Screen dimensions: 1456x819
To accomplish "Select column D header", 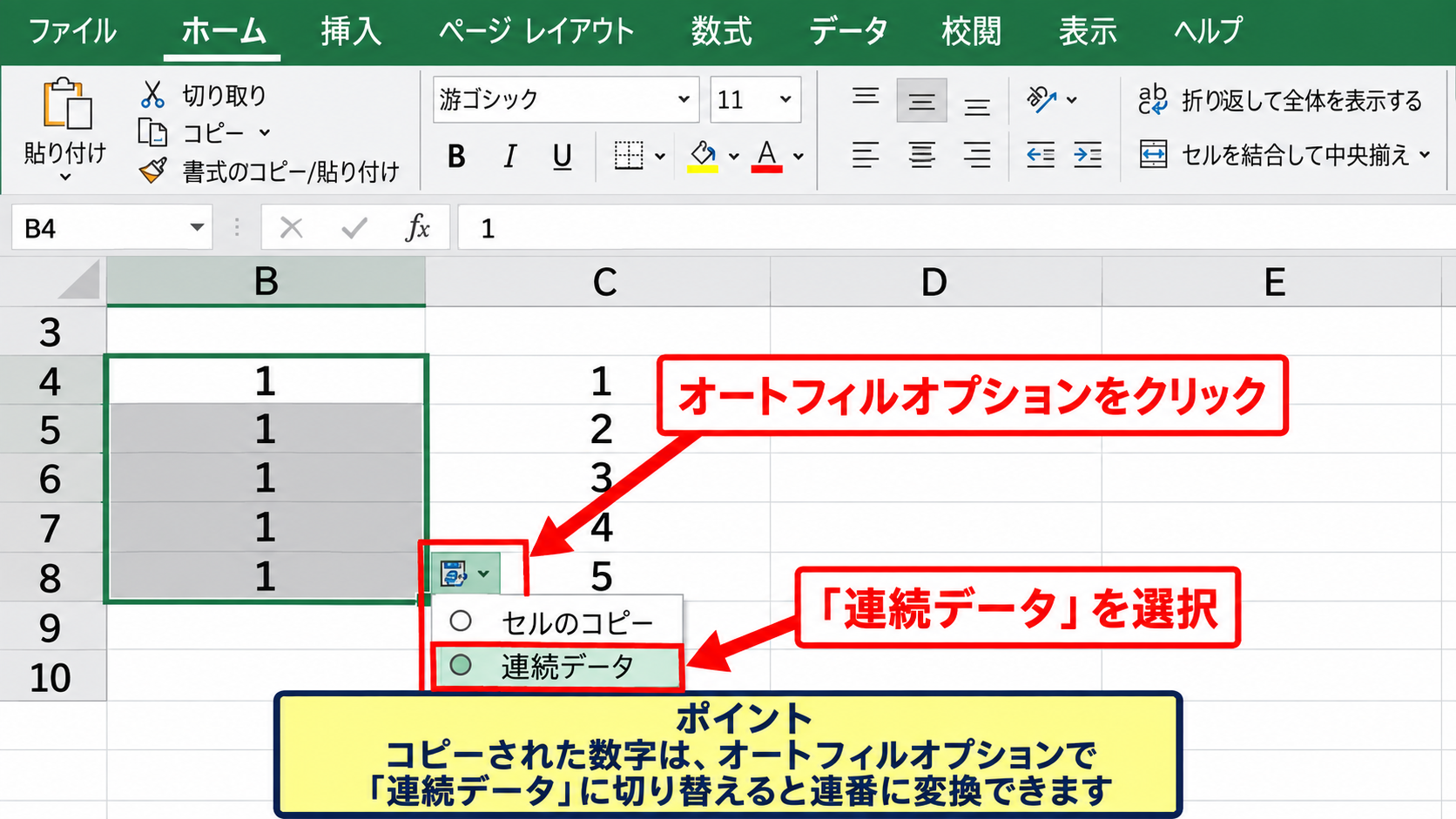I will click(935, 282).
